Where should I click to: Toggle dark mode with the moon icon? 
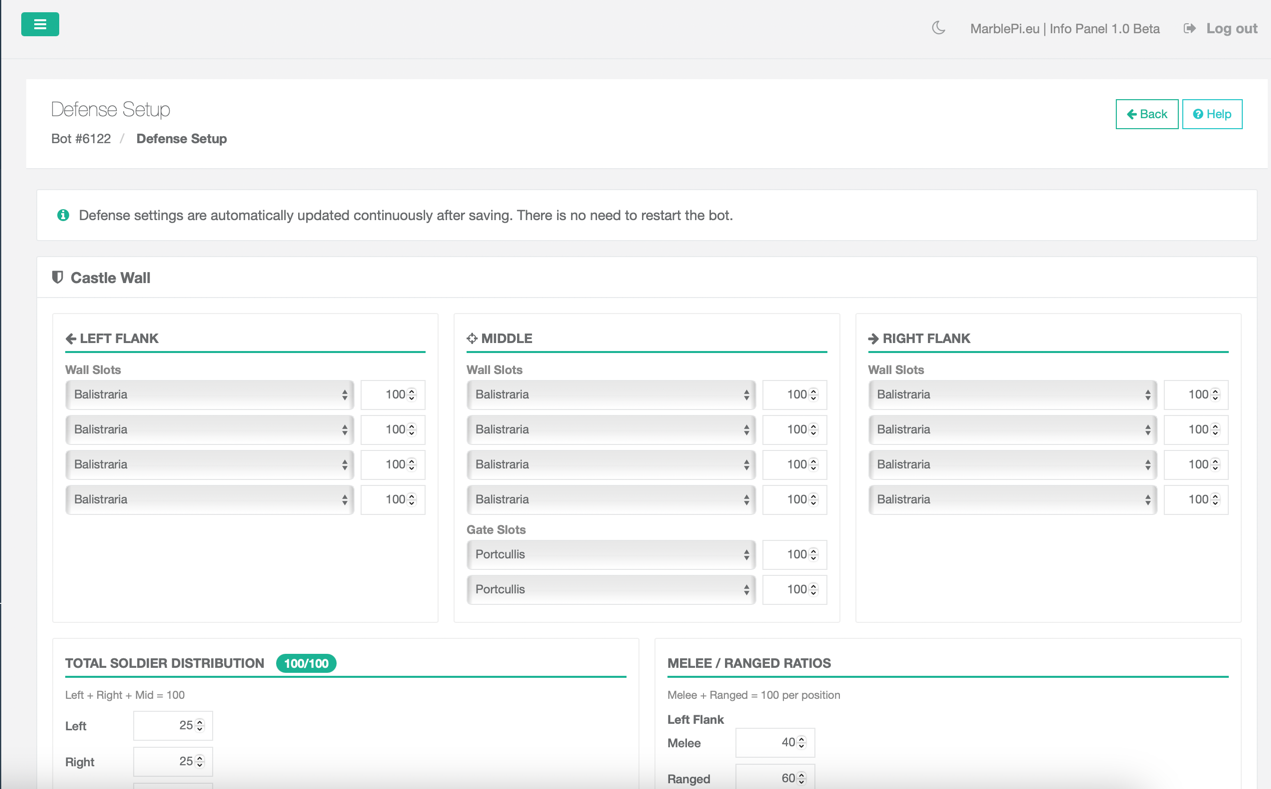(x=938, y=28)
